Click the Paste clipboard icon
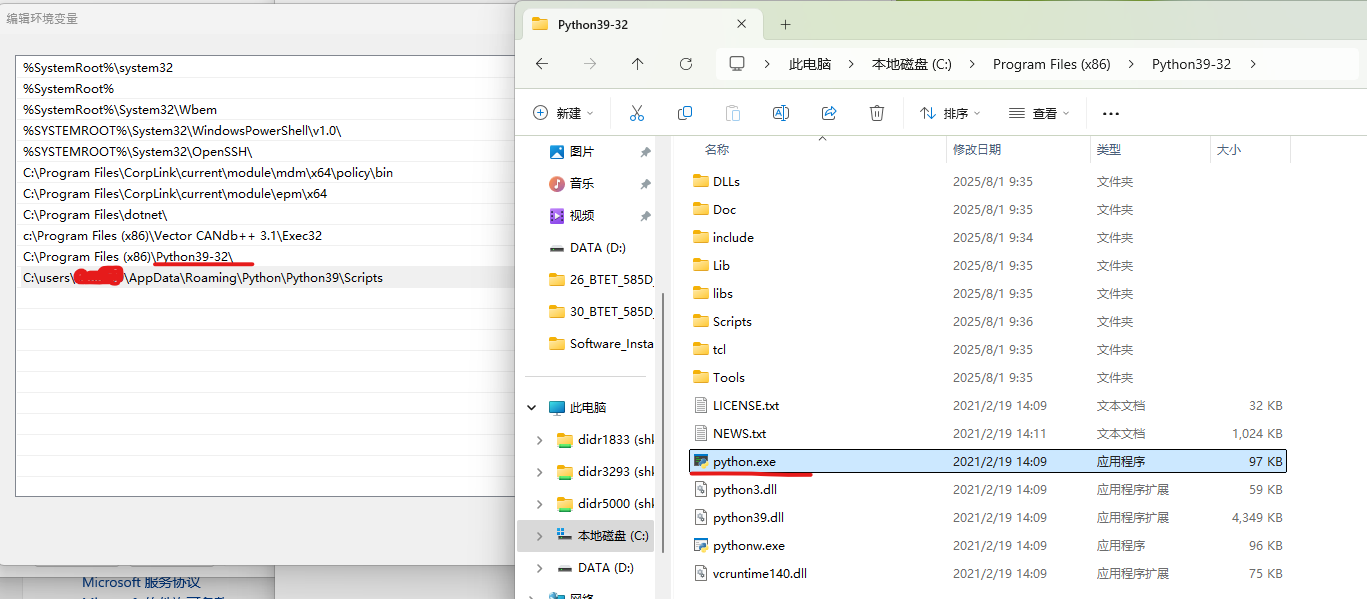Image resolution: width=1367 pixels, height=599 pixels. tap(733, 113)
